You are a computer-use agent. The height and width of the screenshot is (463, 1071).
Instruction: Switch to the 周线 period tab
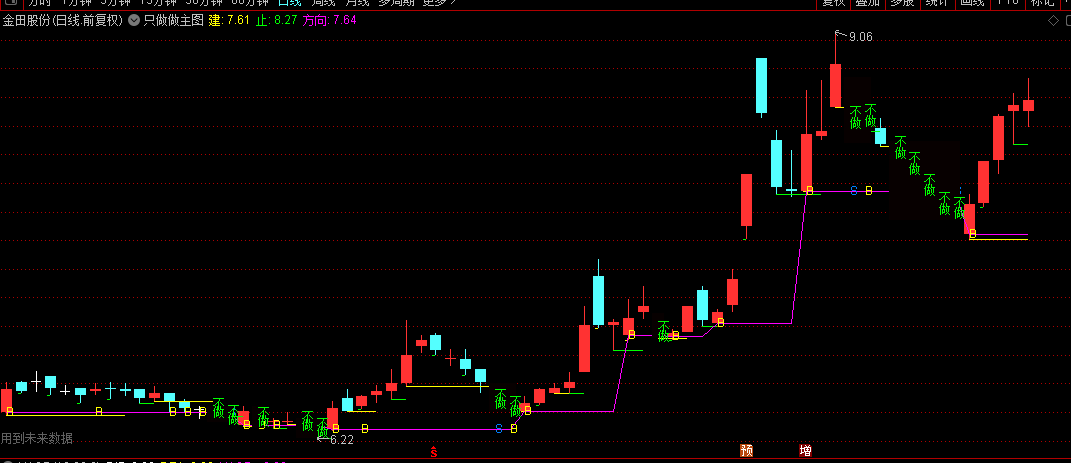tap(323, 2)
